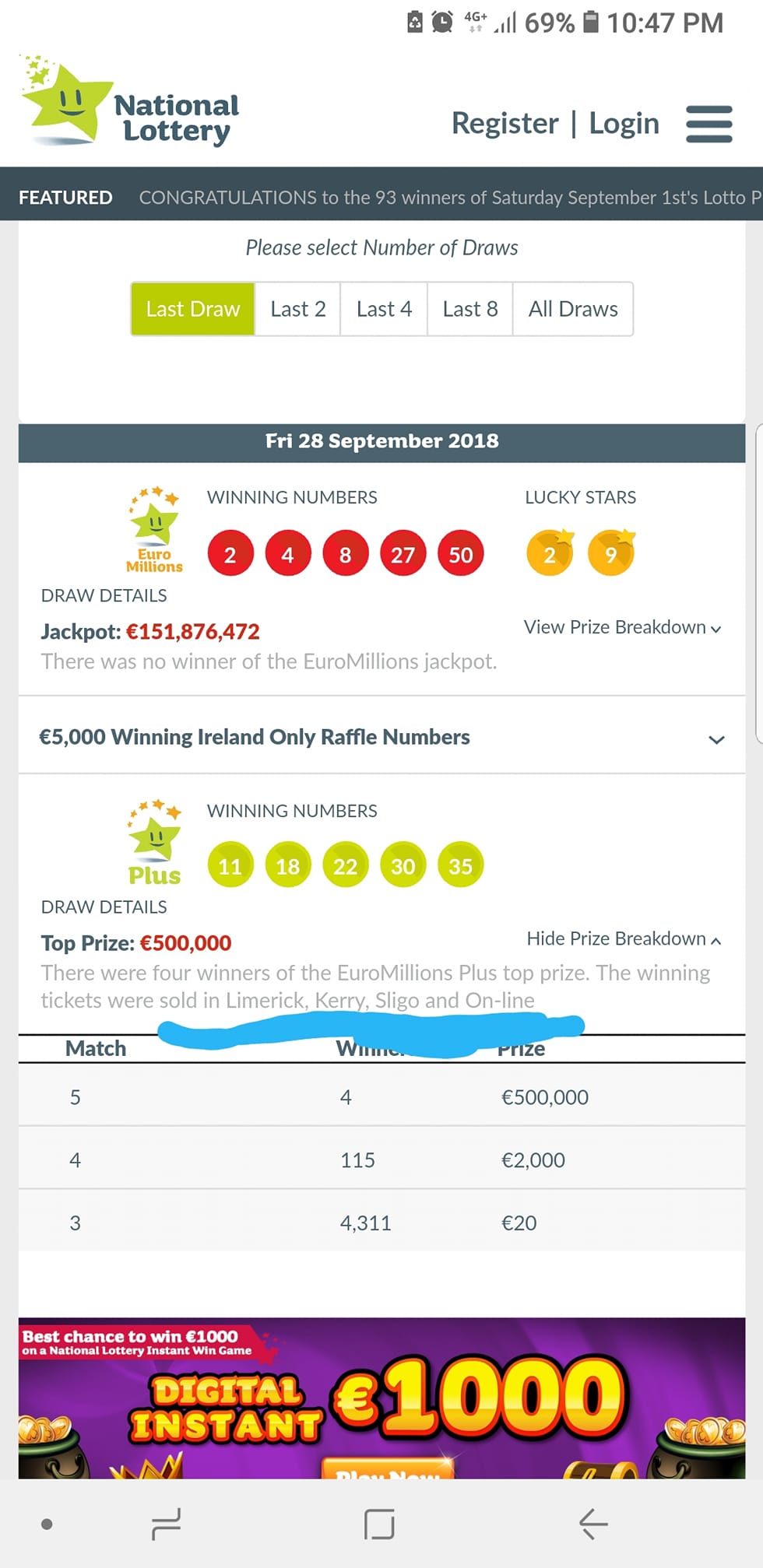The width and height of the screenshot is (763, 1568).
Task: Open recent apps navigation icon
Action: coord(166,1524)
